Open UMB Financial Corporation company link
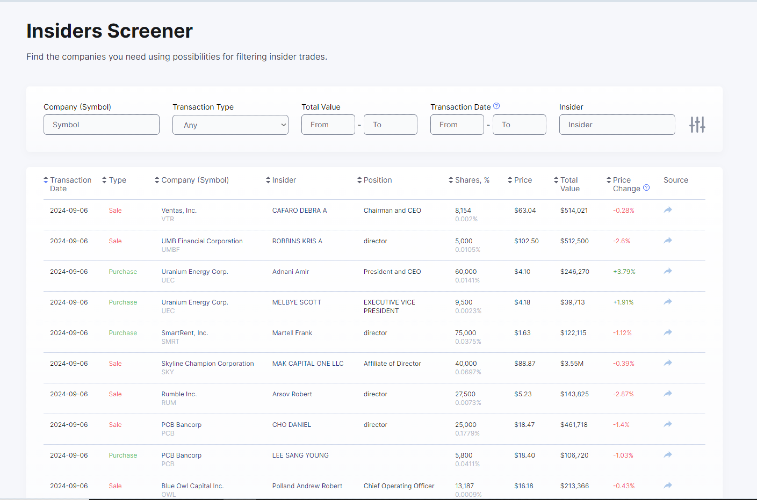The width and height of the screenshot is (757, 500). tap(202, 241)
